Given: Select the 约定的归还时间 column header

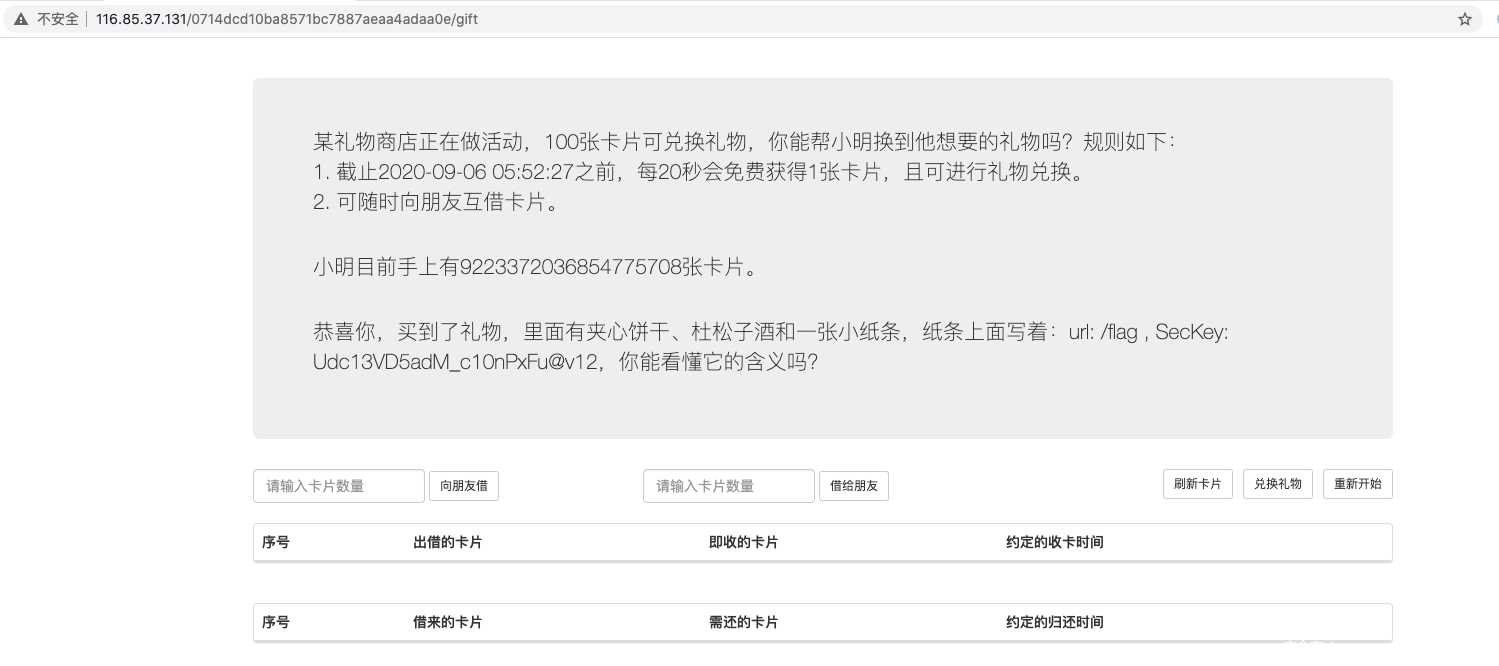Looking at the screenshot, I should (x=1054, y=622).
